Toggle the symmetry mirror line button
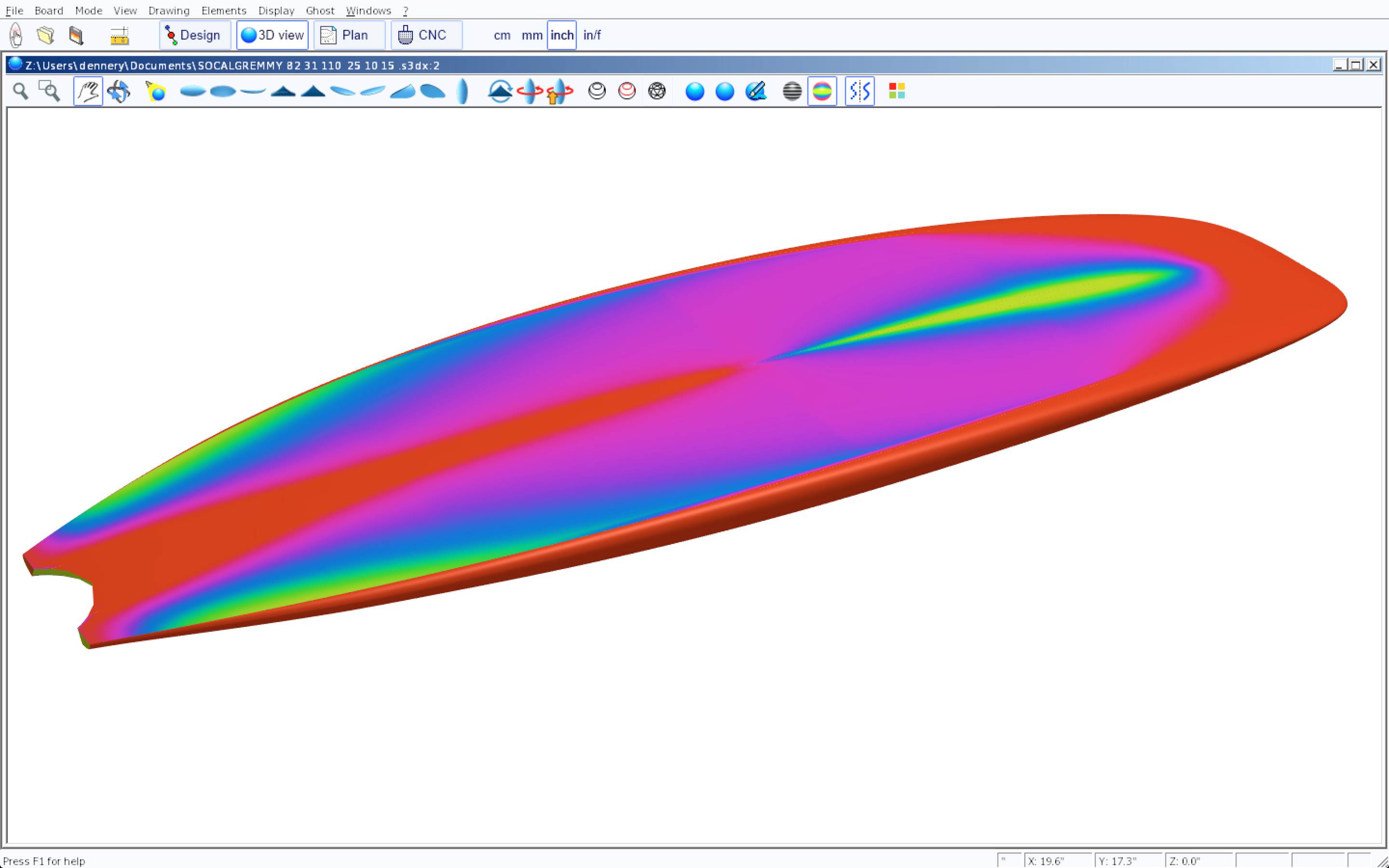This screenshot has height=868, width=1389. click(859, 91)
